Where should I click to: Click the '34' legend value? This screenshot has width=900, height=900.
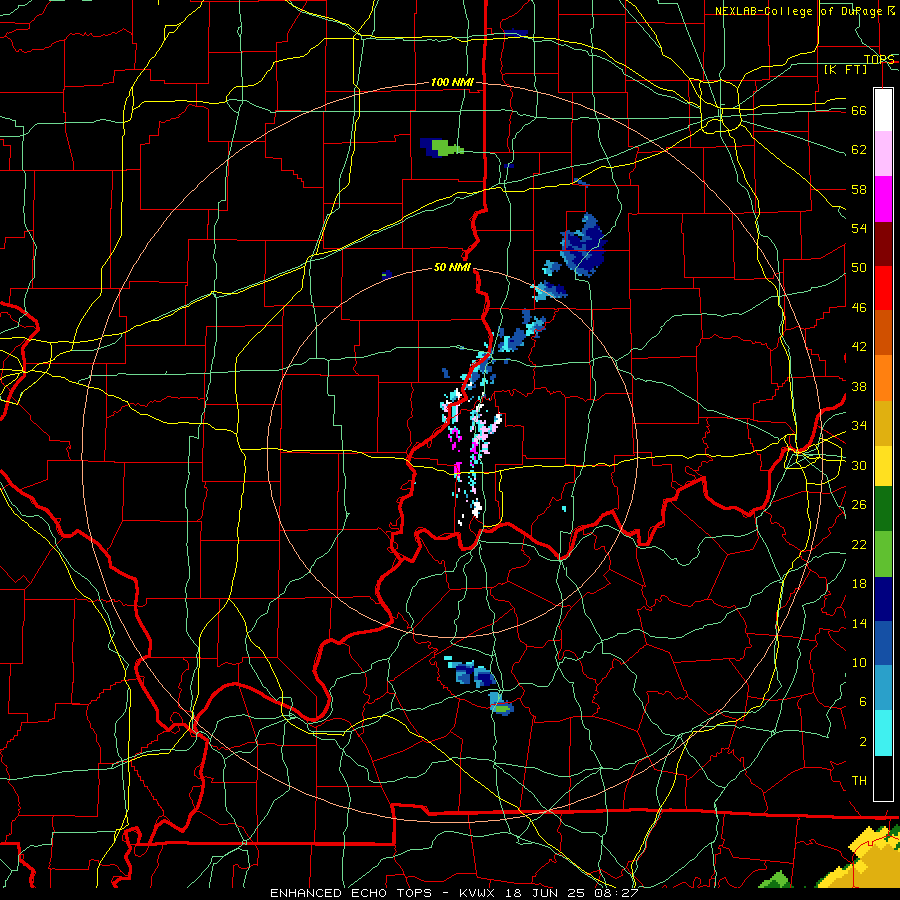click(x=859, y=426)
